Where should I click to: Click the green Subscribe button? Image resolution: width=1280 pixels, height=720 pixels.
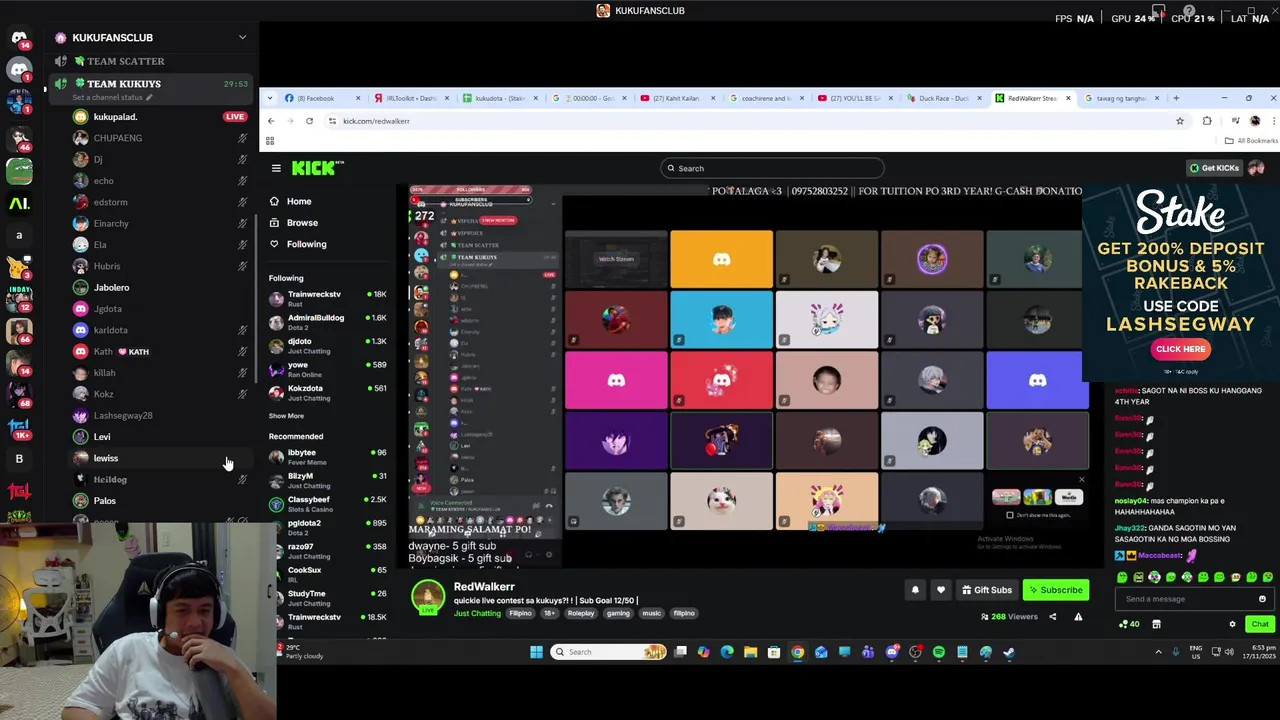click(1056, 590)
